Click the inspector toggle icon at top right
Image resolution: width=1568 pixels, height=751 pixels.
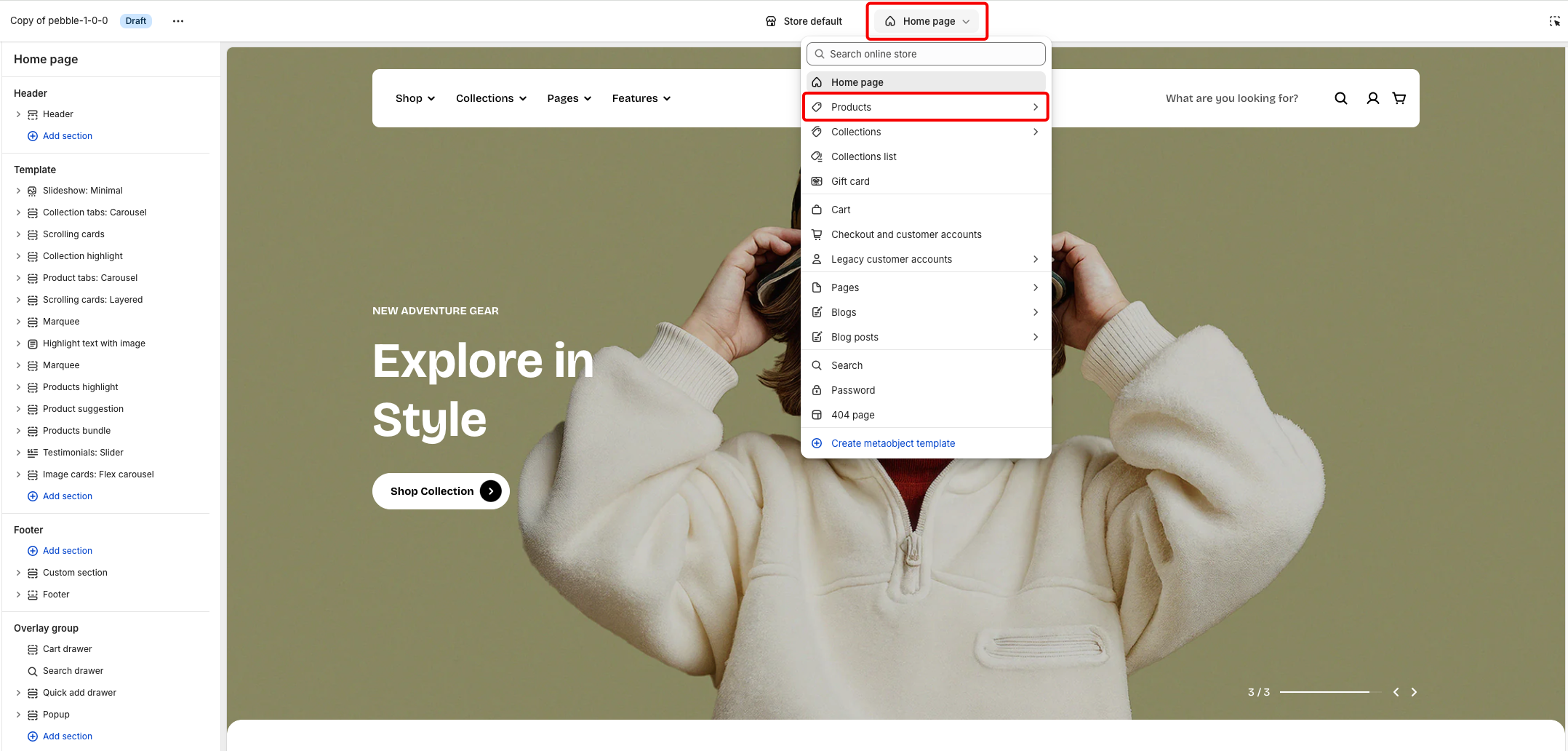tap(1554, 21)
